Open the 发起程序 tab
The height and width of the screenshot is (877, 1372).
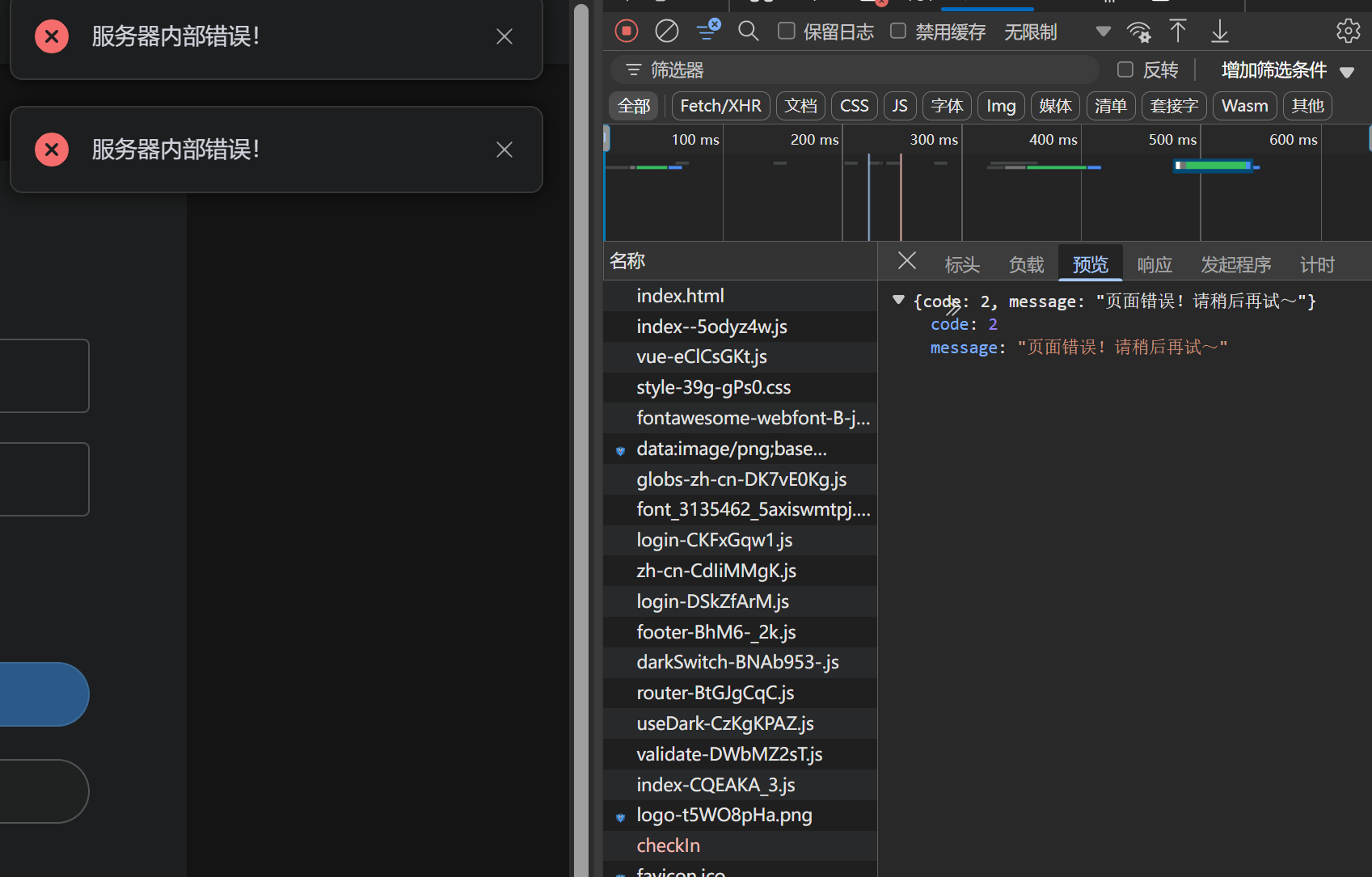pyautogui.click(x=1236, y=264)
